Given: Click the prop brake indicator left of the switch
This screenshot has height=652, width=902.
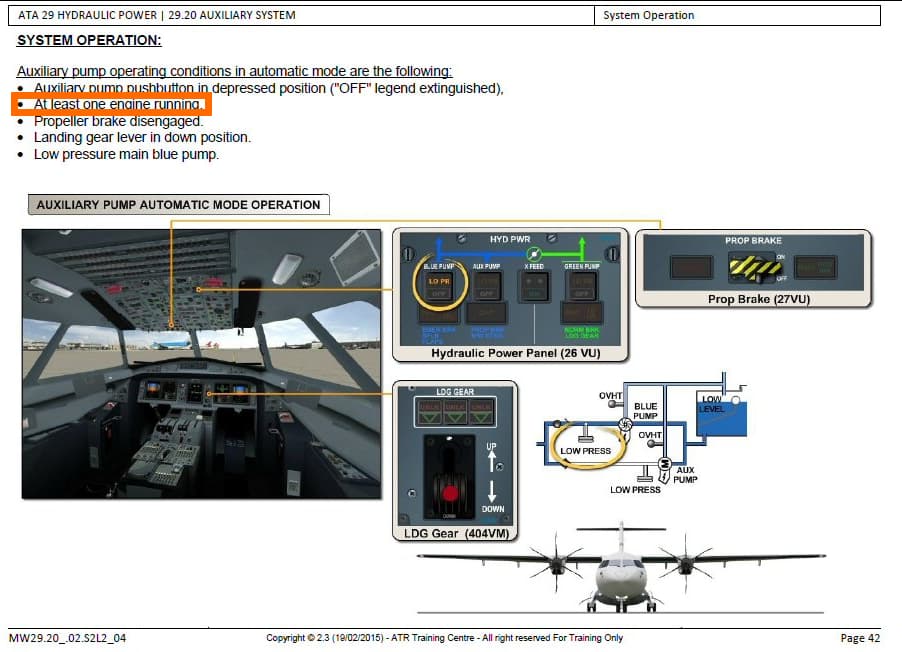Looking at the screenshot, I should [691, 268].
